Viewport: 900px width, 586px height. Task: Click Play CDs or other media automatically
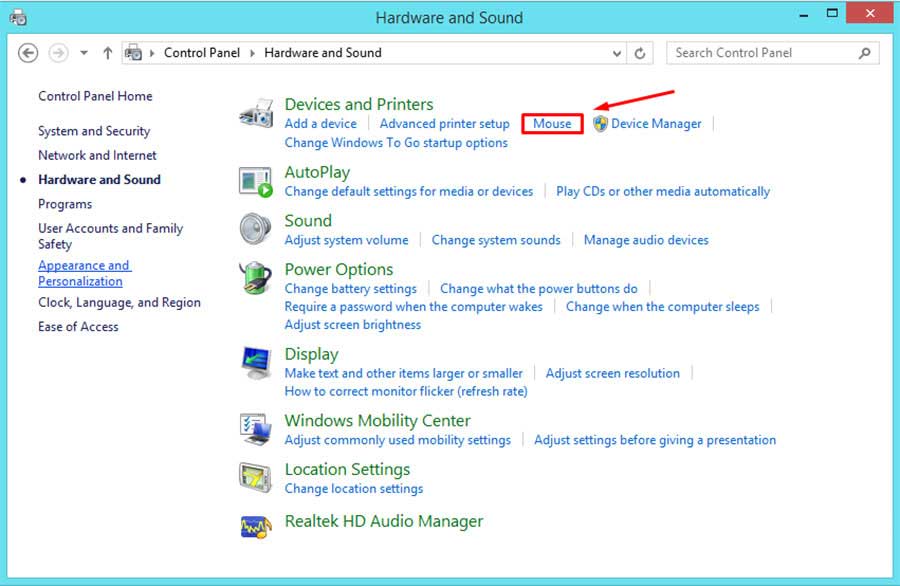pyautogui.click(x=663, y=192)
